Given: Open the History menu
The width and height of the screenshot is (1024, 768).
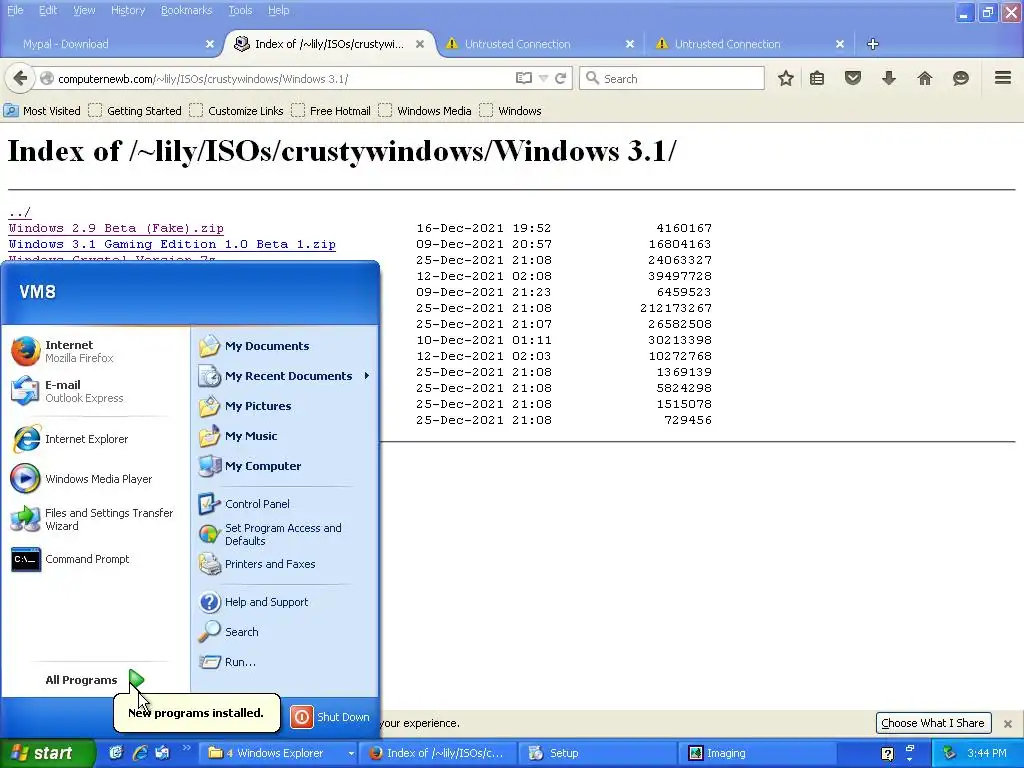Looking at the screenshot, I should pyautogui.click(x=127, y=10).
